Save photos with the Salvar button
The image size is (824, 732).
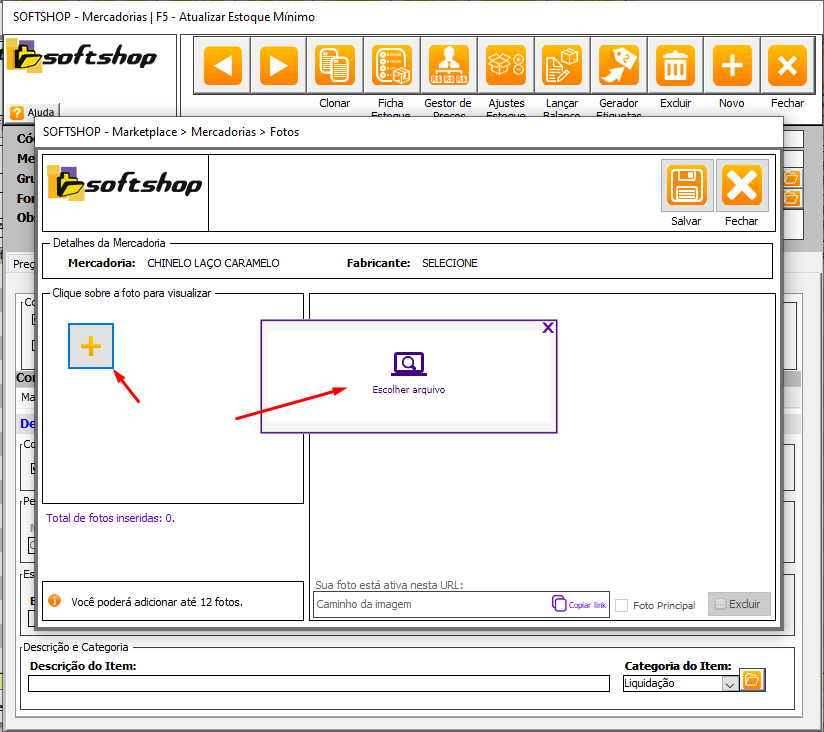click(x=686, y=186)
